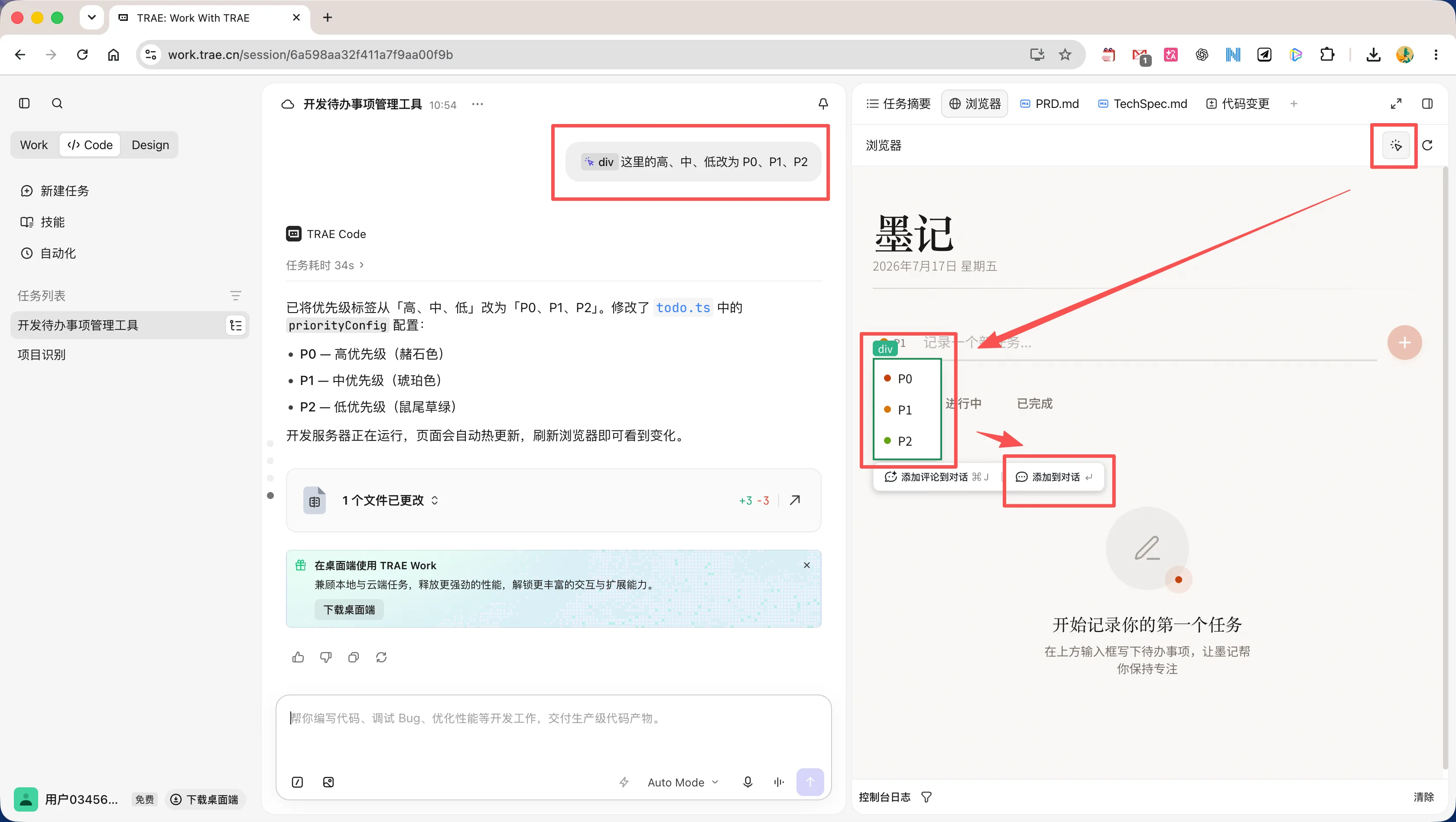Start voice input with the microphone icon
This screenshot has width=1456, height=822.
pos(748,783)
